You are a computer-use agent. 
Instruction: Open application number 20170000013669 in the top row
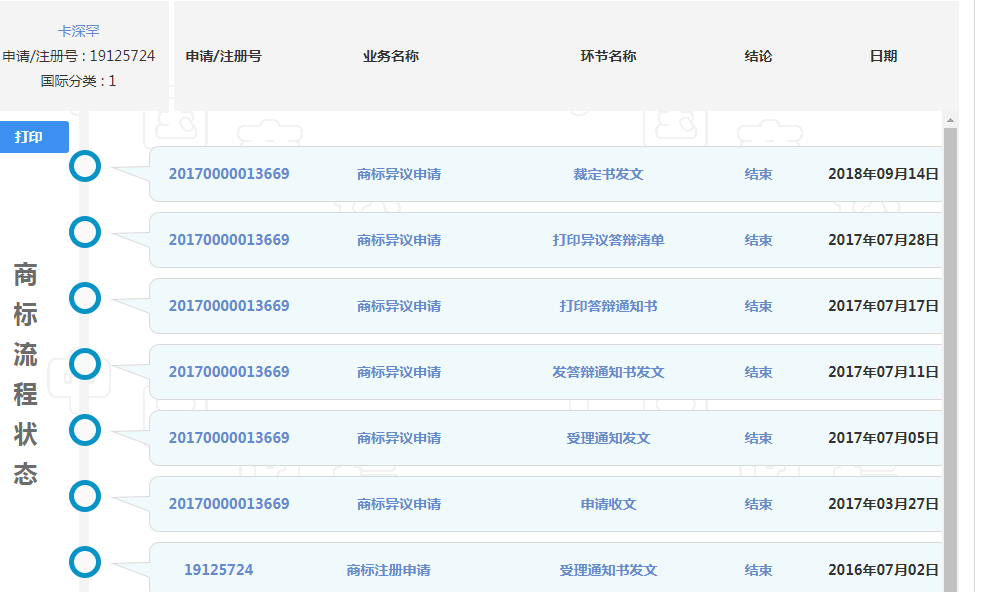(x=231, y=173)
